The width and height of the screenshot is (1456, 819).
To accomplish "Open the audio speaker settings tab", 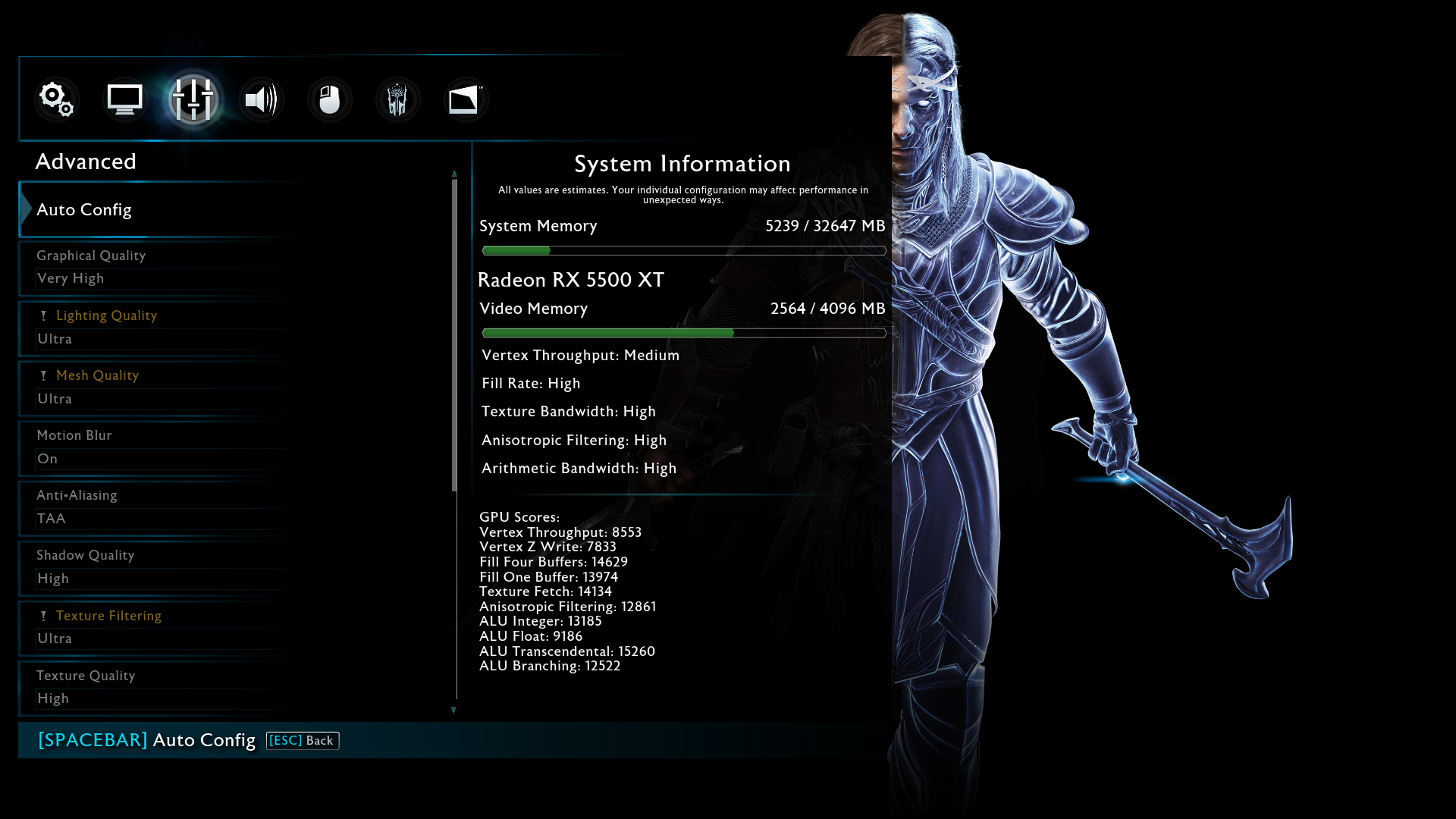I will point(261,99).
